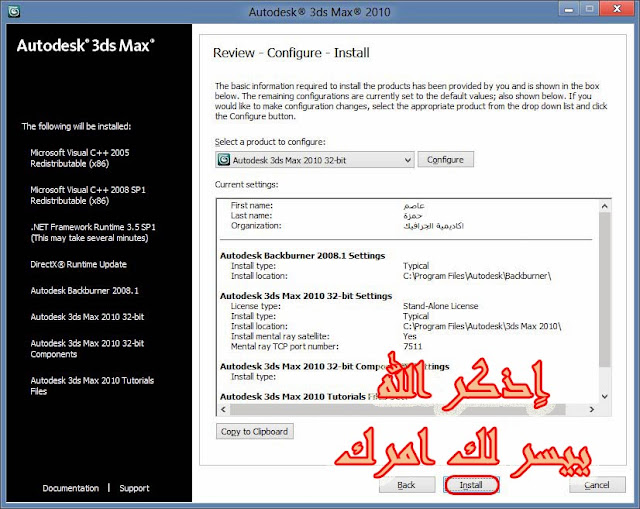Click the app icon in title bar
The image size is (640, 509).
(14, 11)
